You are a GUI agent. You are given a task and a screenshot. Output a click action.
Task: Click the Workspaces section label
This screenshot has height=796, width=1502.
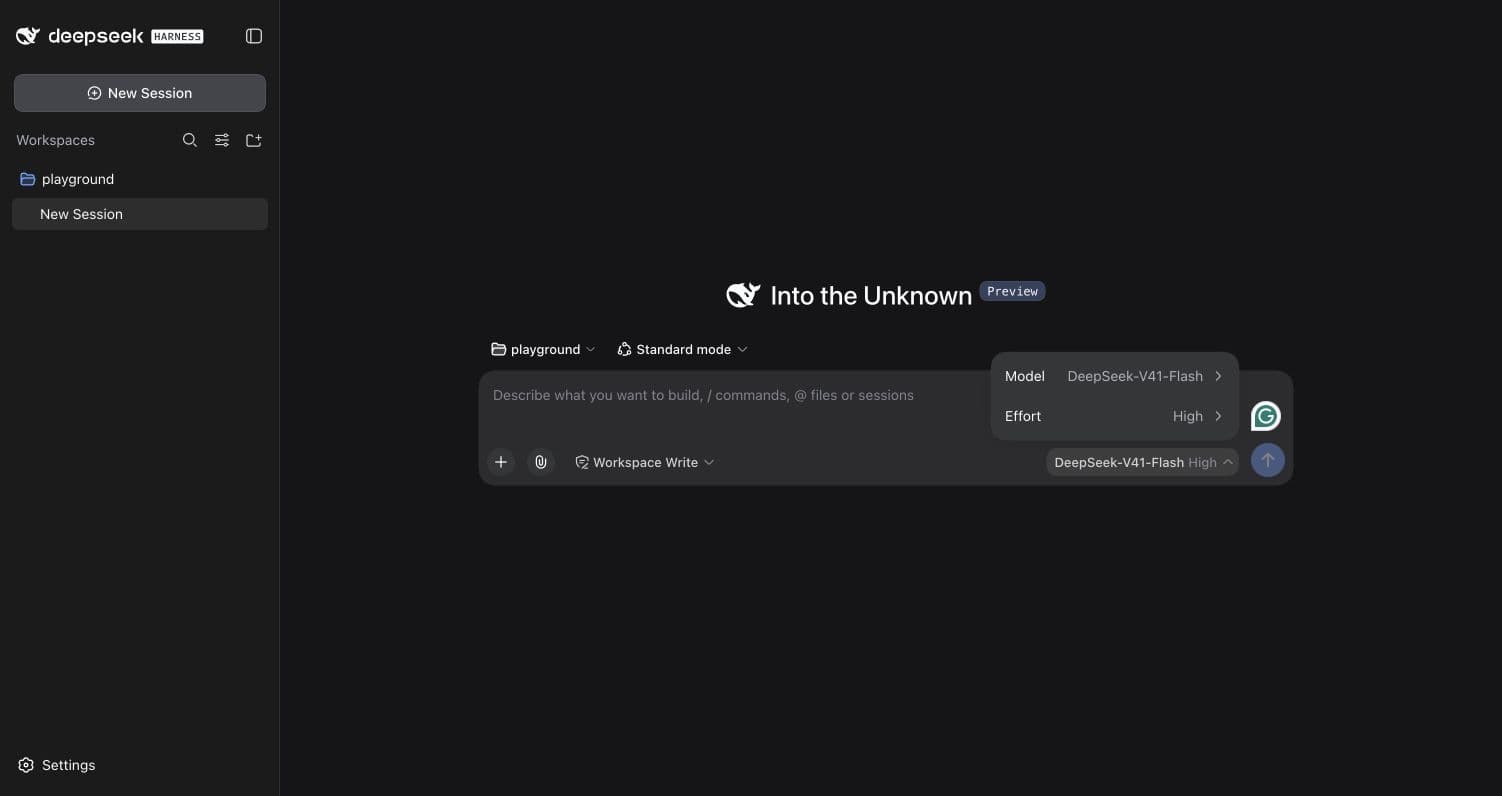tap(56, 140)
